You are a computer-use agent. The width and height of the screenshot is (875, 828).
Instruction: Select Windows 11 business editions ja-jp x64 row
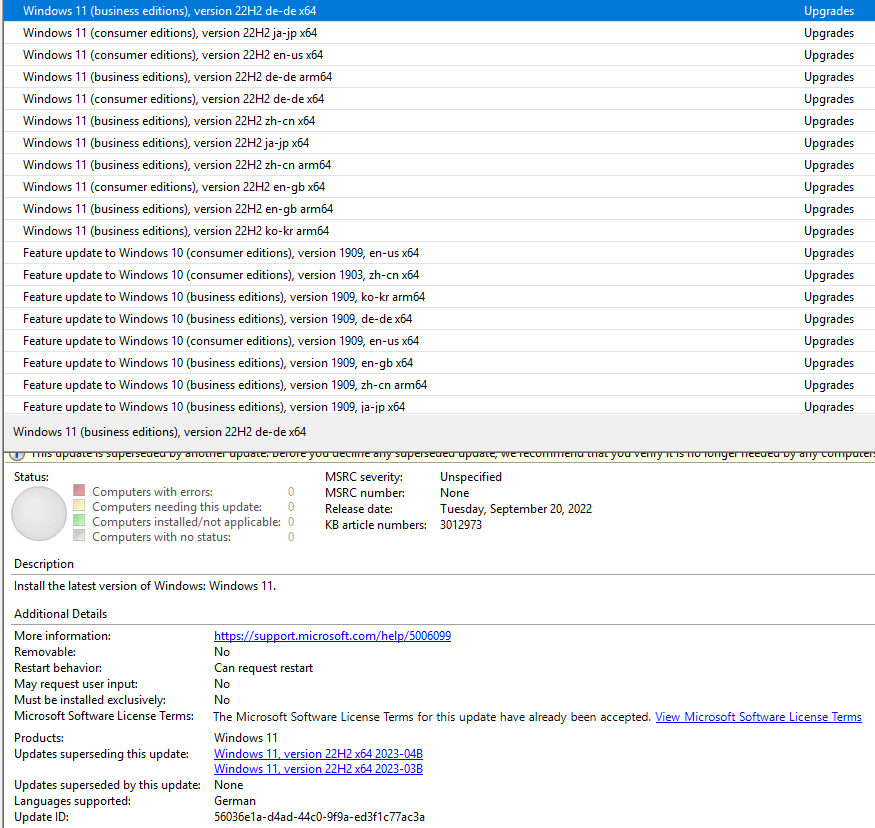(439, 143)
